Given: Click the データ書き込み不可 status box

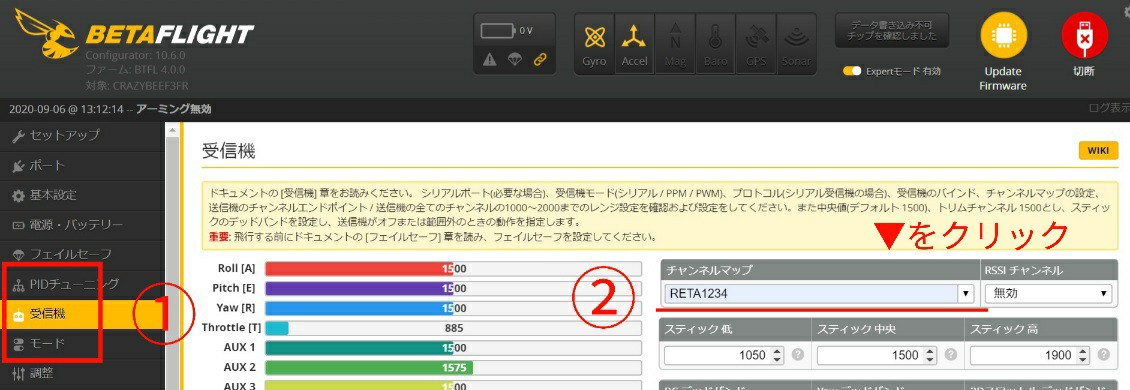Looking at the screenshot, I should pos(891,31).
